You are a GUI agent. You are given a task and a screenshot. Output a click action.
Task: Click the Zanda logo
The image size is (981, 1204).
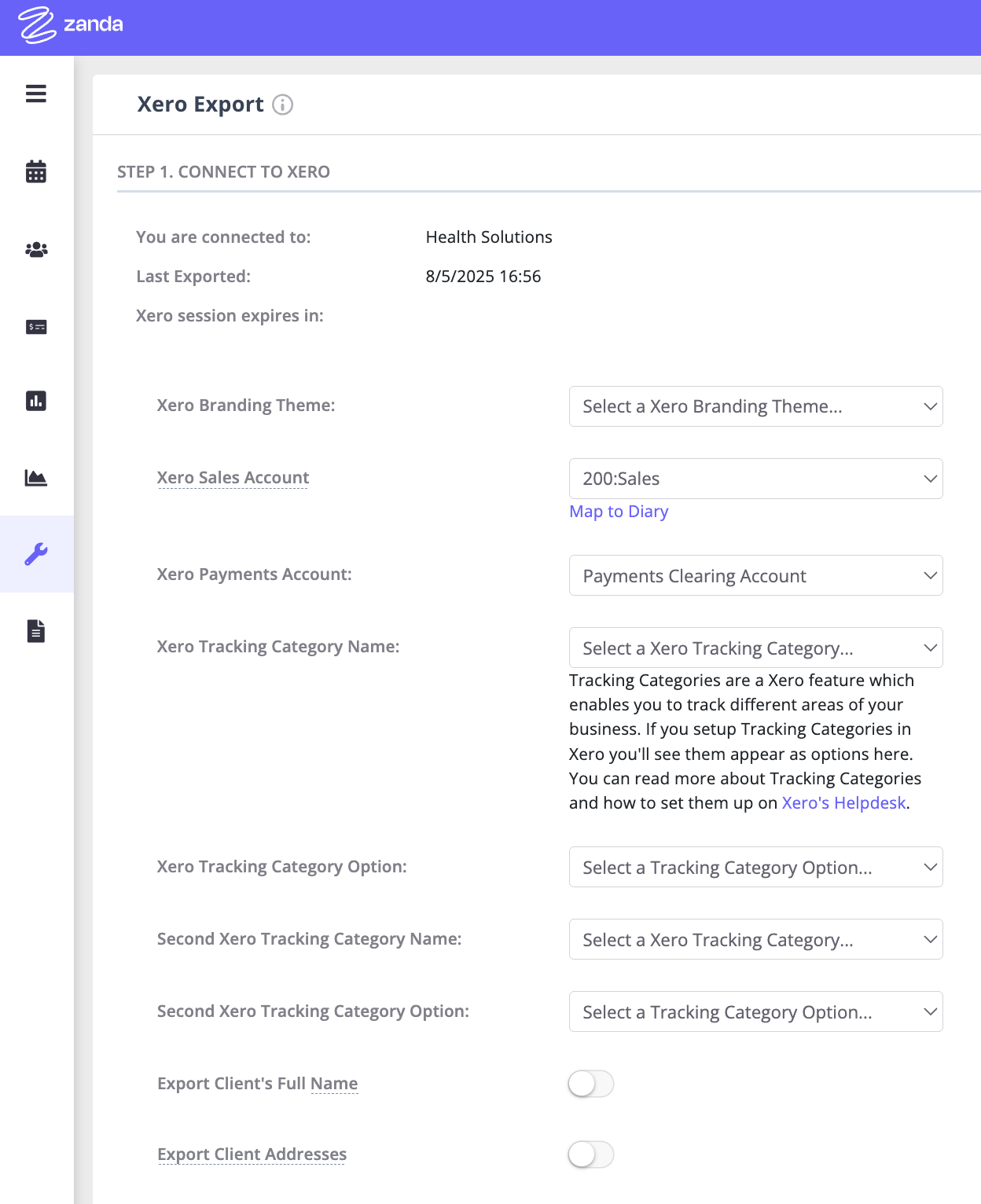point(71,25)
